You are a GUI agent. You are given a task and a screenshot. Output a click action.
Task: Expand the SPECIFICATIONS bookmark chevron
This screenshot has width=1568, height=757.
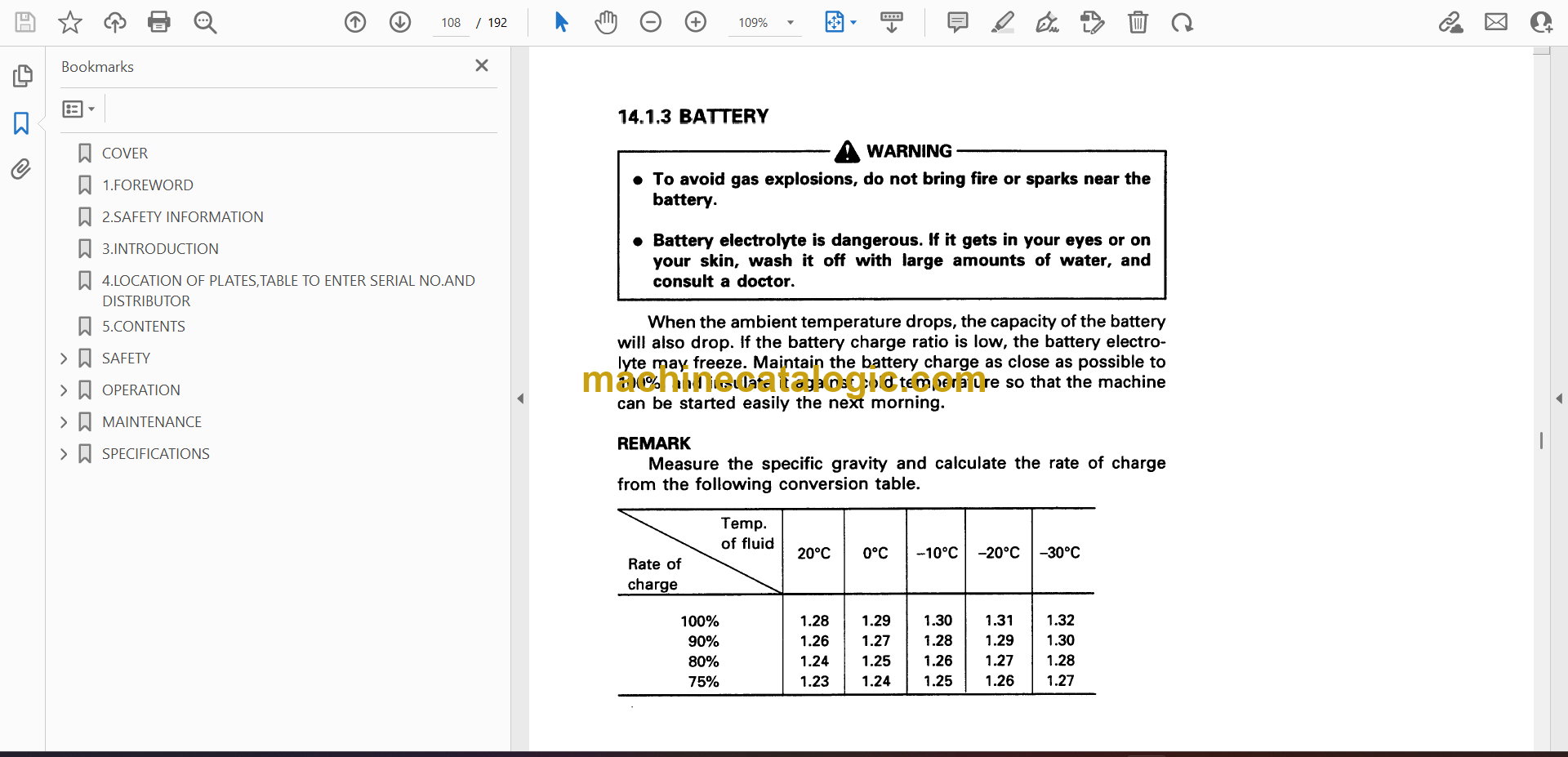(x=64, y=454)
